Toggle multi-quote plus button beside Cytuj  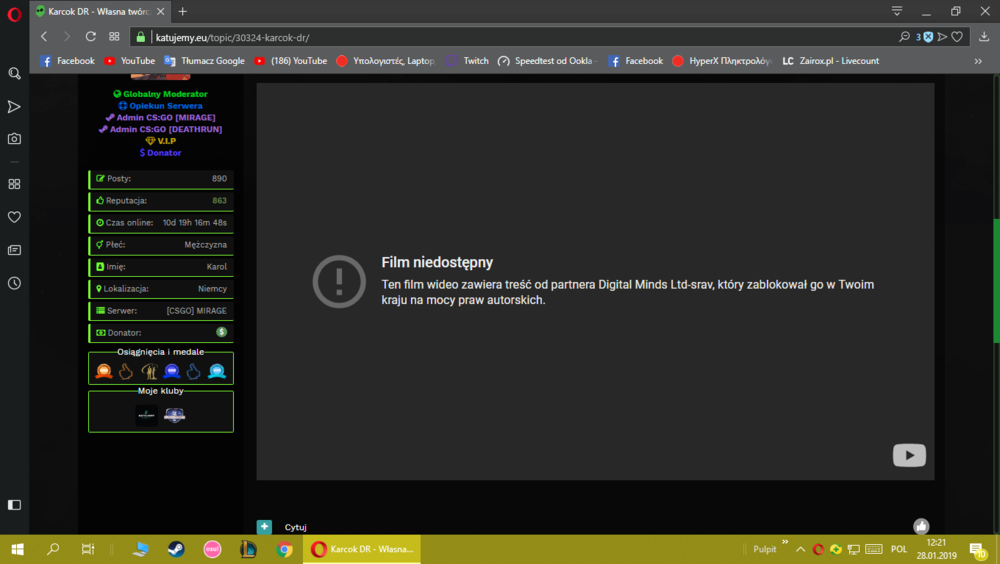coord(264,526)
